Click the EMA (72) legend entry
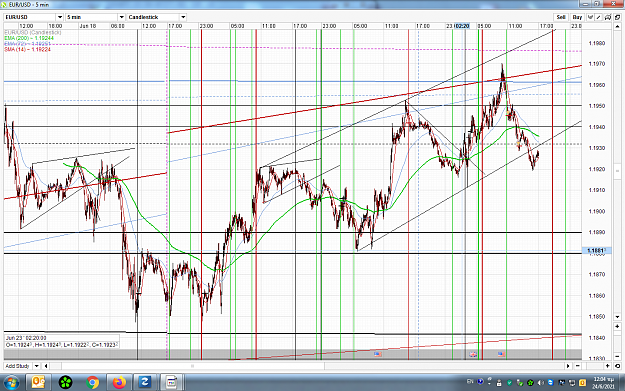 27,43
